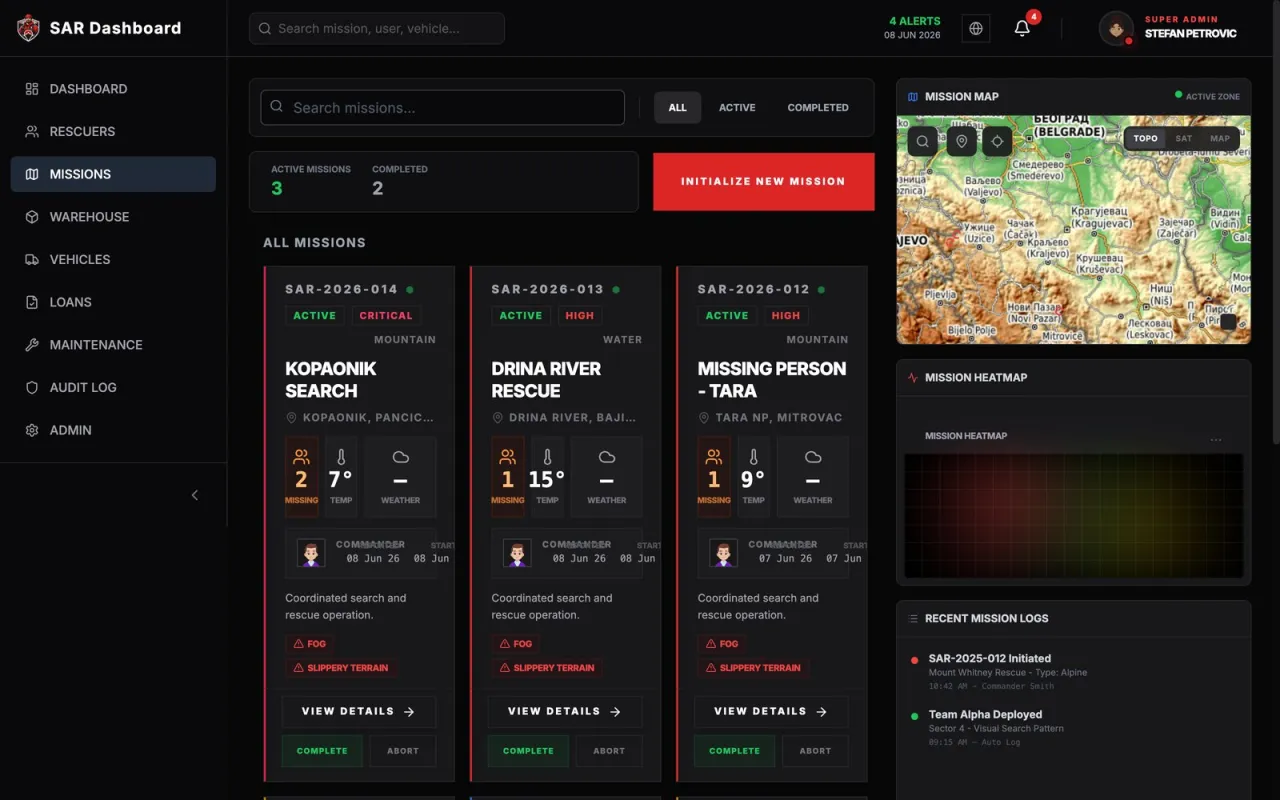Open WAREHOUSE in the sidebar
The height and width of the screenshot is (800, 1280).
click(113, 217)
